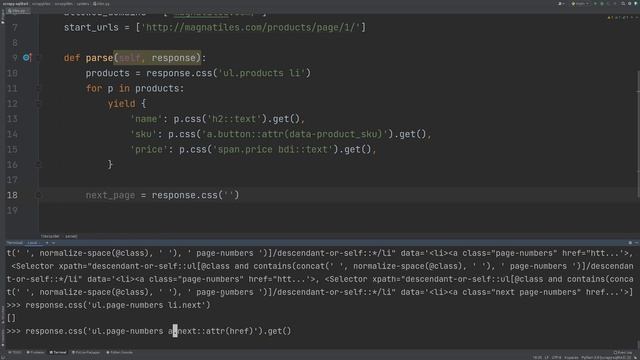Viewport: 640px width, 360px height.
Task: Add a new terminal session with the plus icon
Action: [47, 243]
